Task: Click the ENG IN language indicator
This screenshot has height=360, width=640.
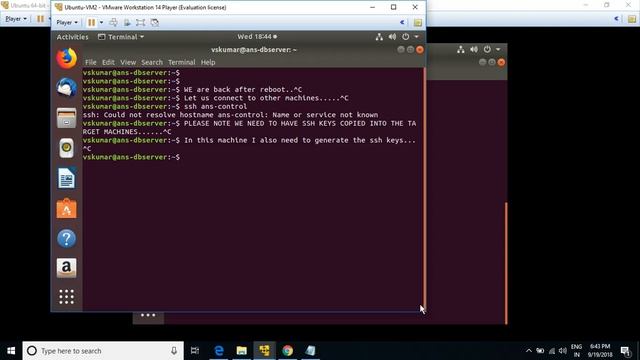Action: (576, 351)
